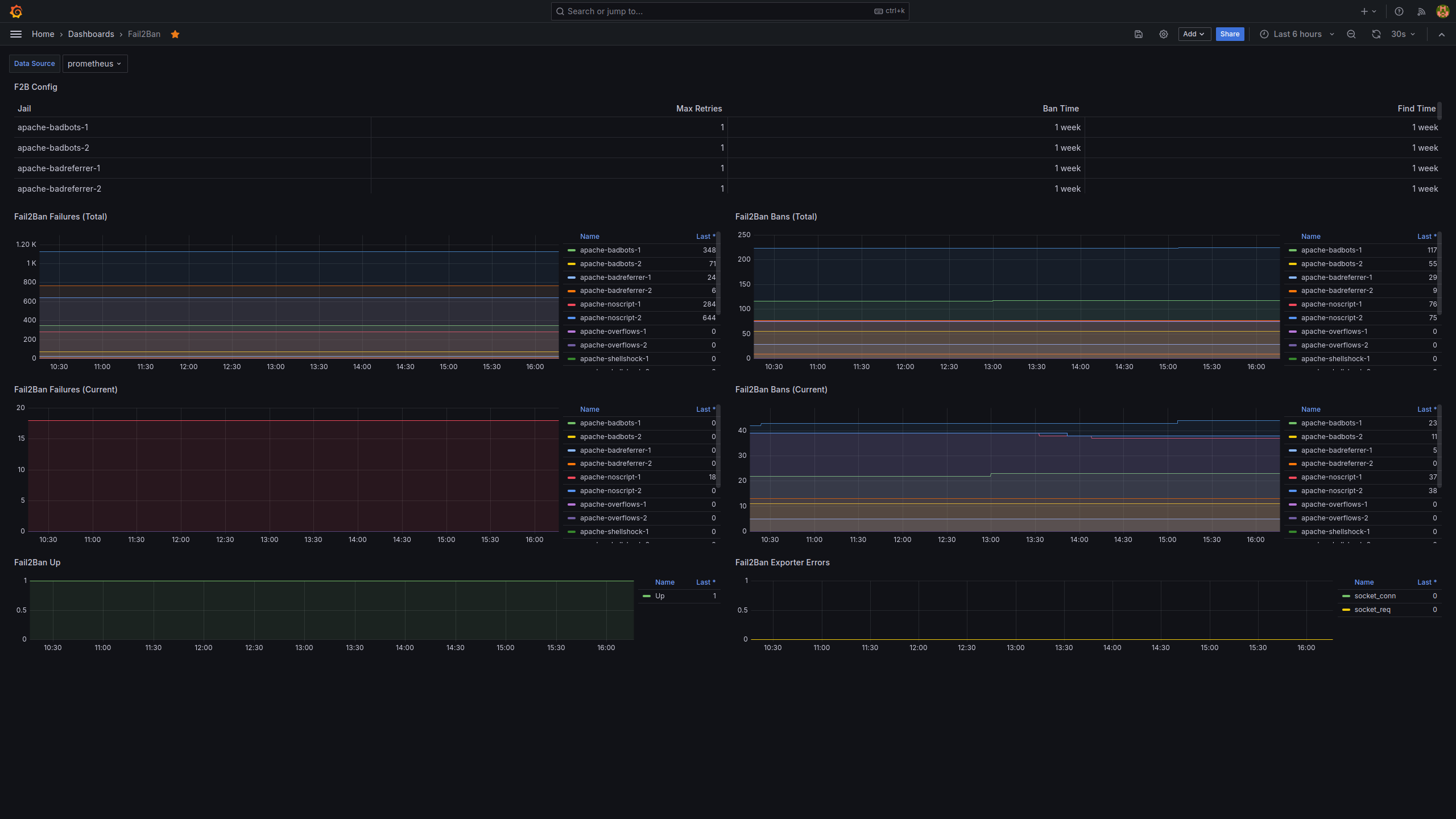1456x819 pixels.
Task: Go to Dashboards breadcrumb
Action: coord(91,34)
